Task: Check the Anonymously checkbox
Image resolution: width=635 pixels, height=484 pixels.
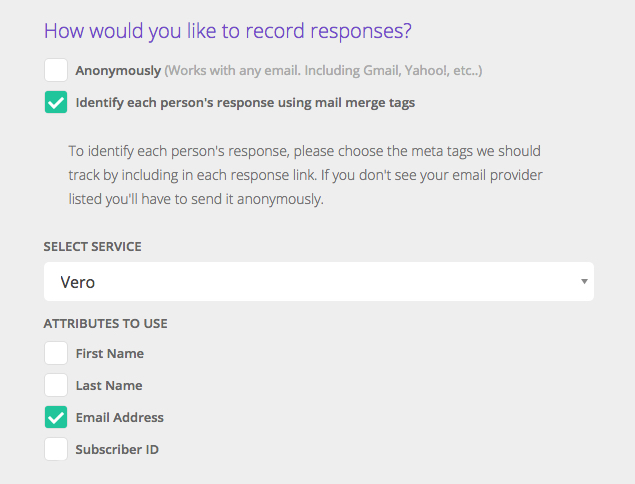Action: (x=56, y=71)
